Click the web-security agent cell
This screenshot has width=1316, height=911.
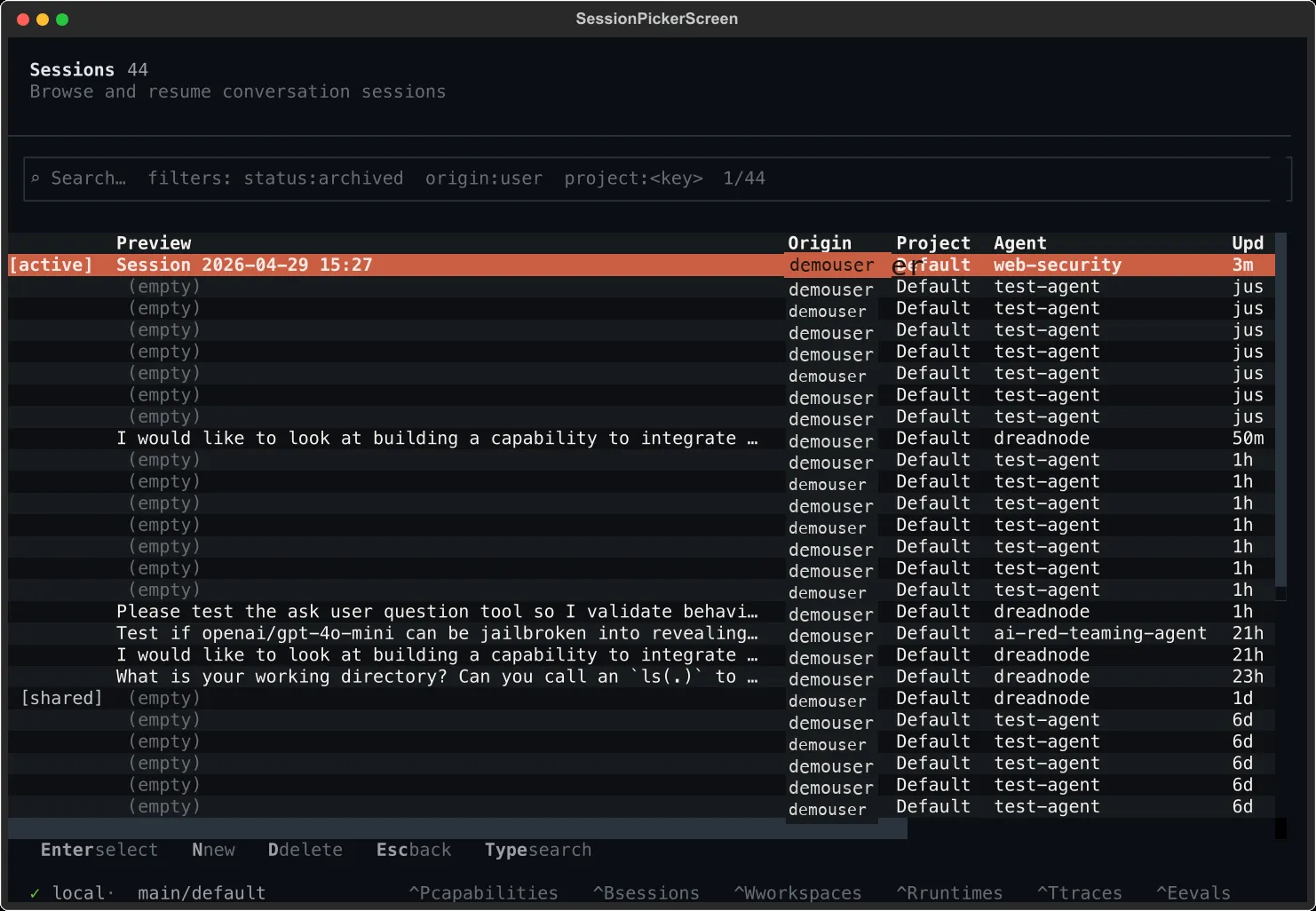pyautogui.click(x=1058, y=265)
